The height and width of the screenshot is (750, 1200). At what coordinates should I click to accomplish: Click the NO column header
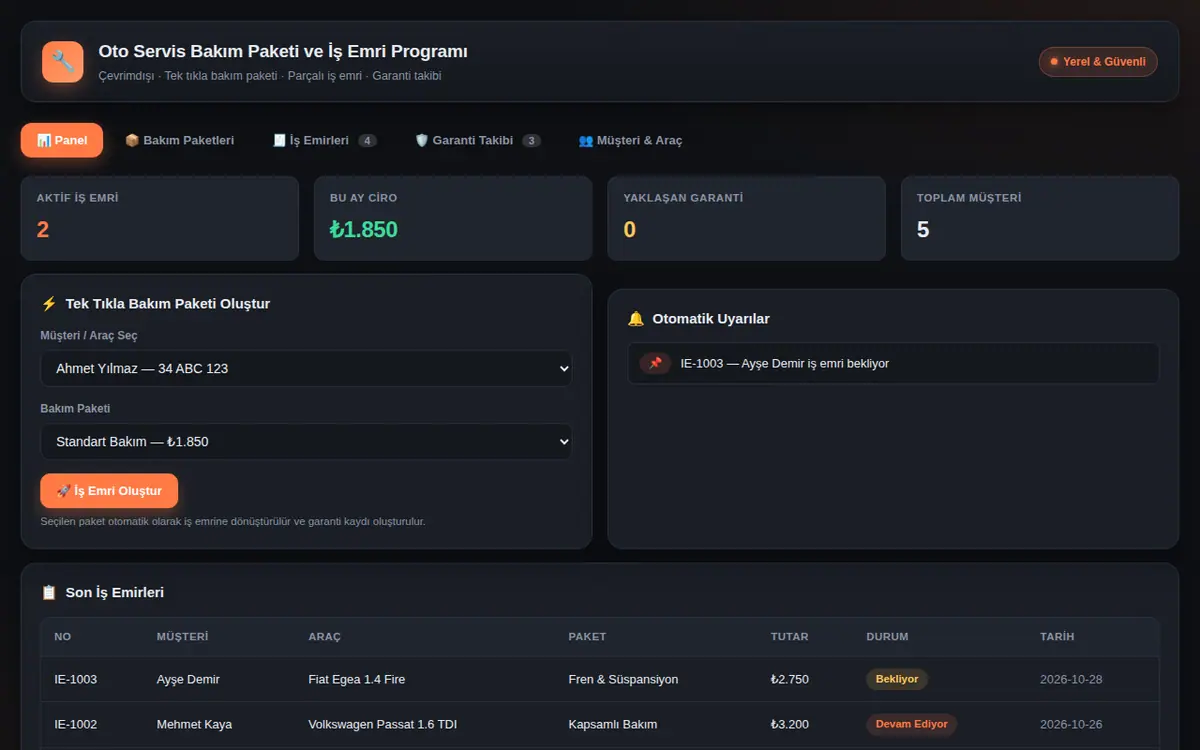click(63, 637)
